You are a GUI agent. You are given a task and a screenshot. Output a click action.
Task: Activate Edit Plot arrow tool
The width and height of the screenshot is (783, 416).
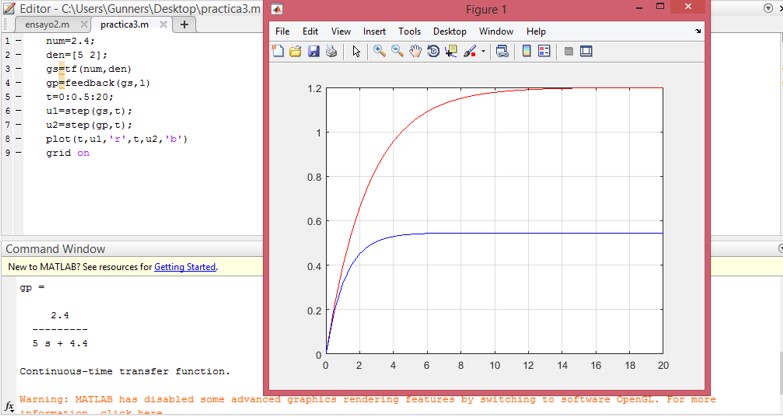click(356, 51)
